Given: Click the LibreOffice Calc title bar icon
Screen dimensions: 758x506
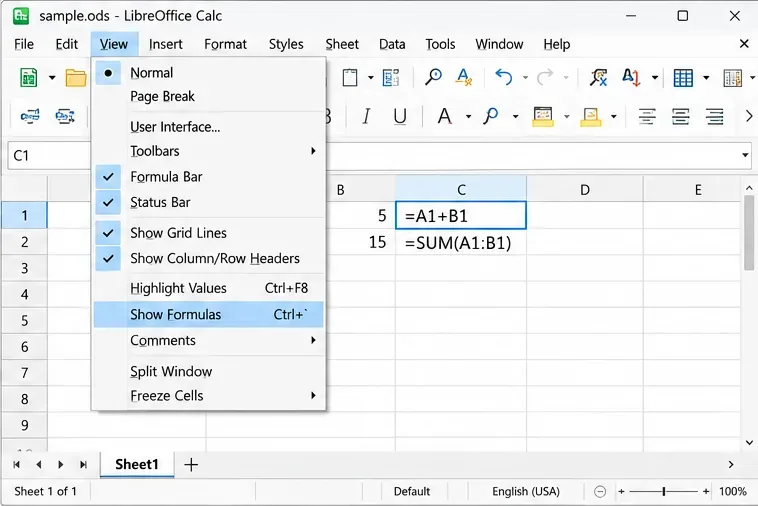Looking at the screenshot, I should tap(21, 16).
